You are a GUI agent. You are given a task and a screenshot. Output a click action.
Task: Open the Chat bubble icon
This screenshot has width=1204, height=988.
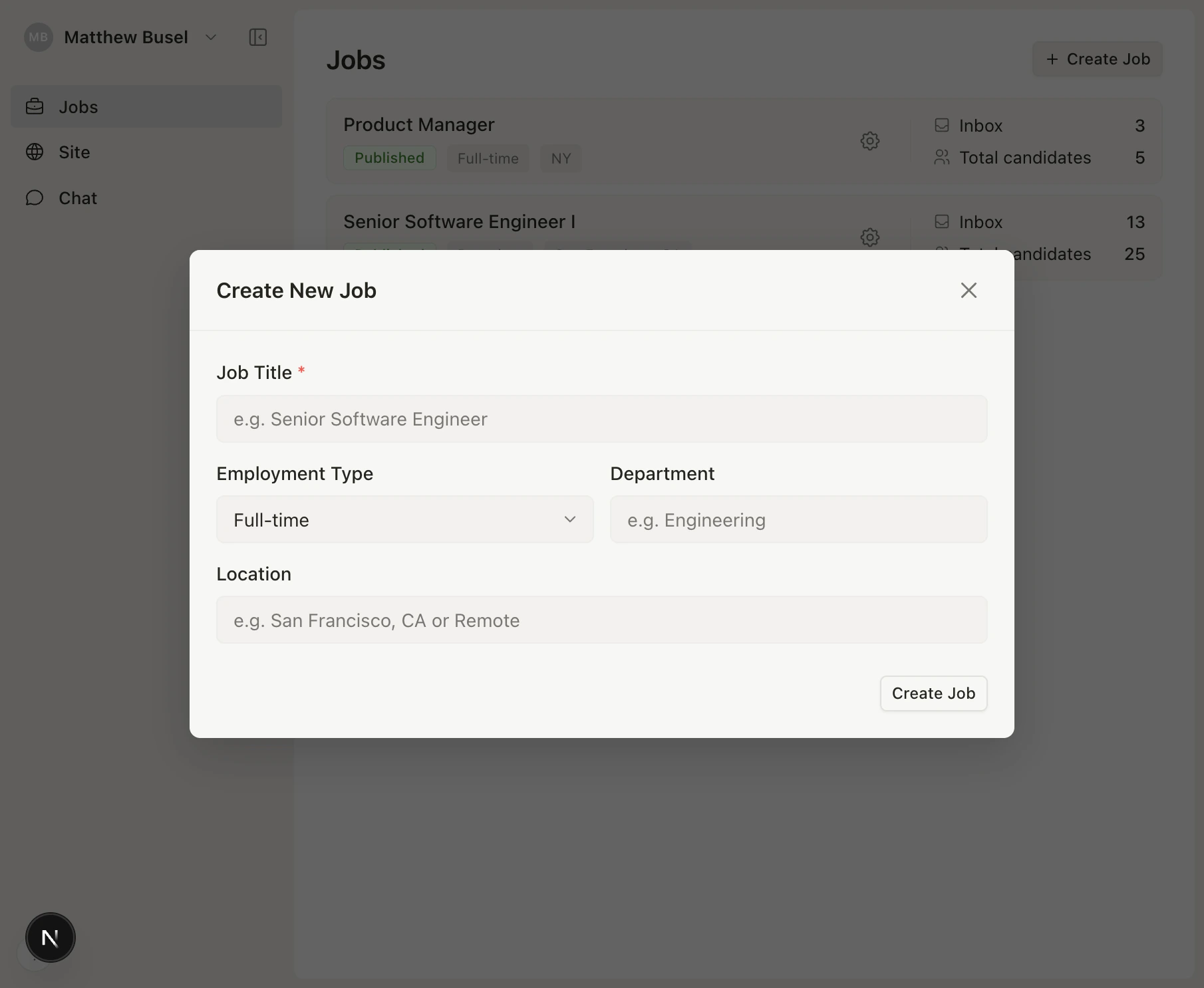pos(35,197)
